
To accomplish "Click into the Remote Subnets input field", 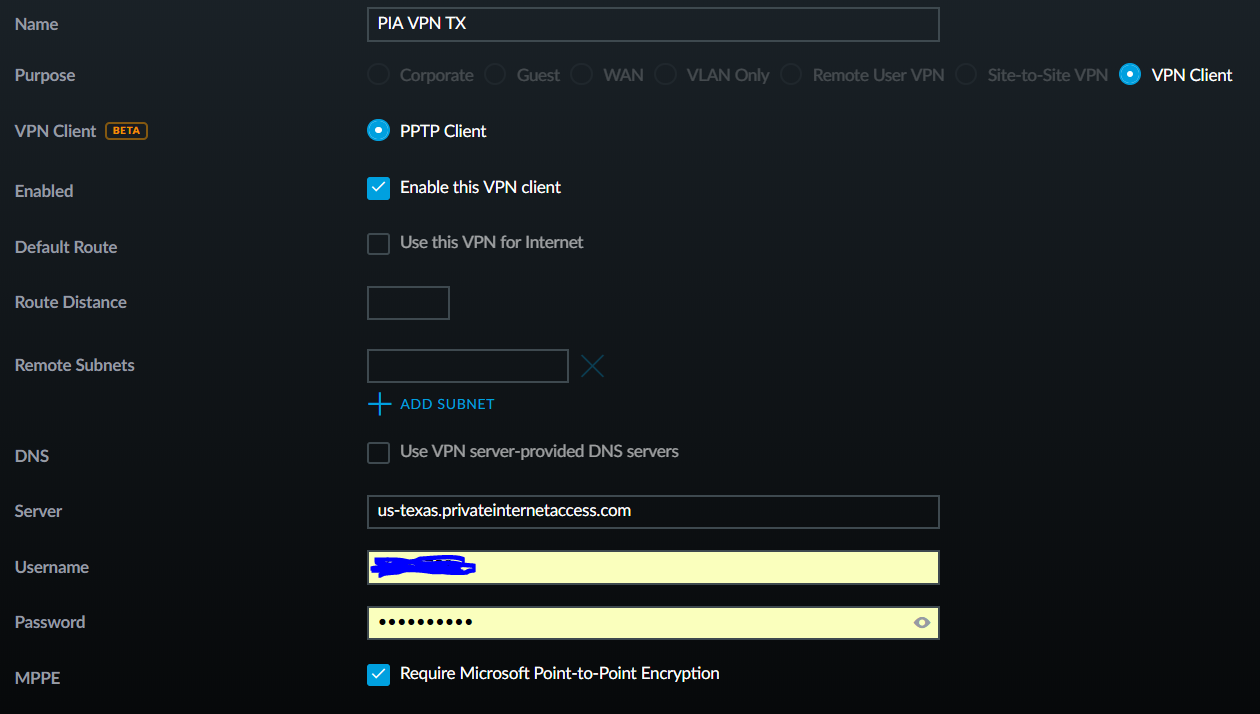I will pyautogui.click(x=467, y=366).
